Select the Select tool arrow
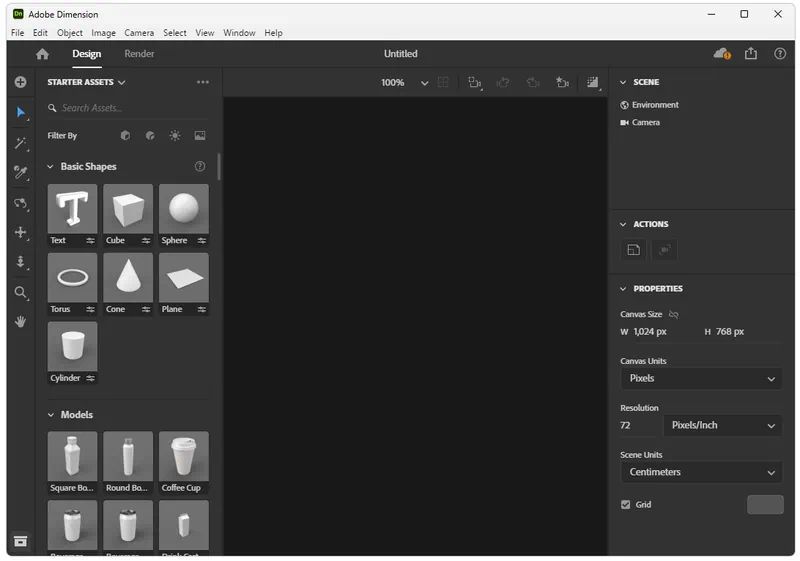The height and width of the screenshot is (561, 800). pos(20,112)
